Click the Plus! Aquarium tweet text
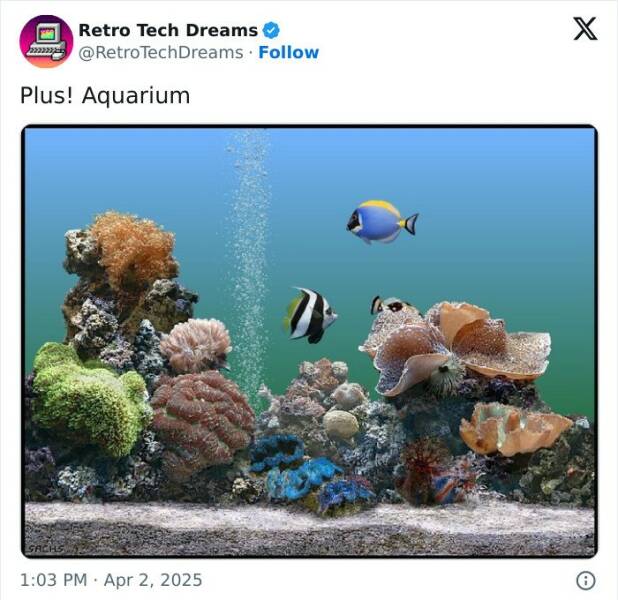Screen dimensions: 618x600 click(105, 96)
